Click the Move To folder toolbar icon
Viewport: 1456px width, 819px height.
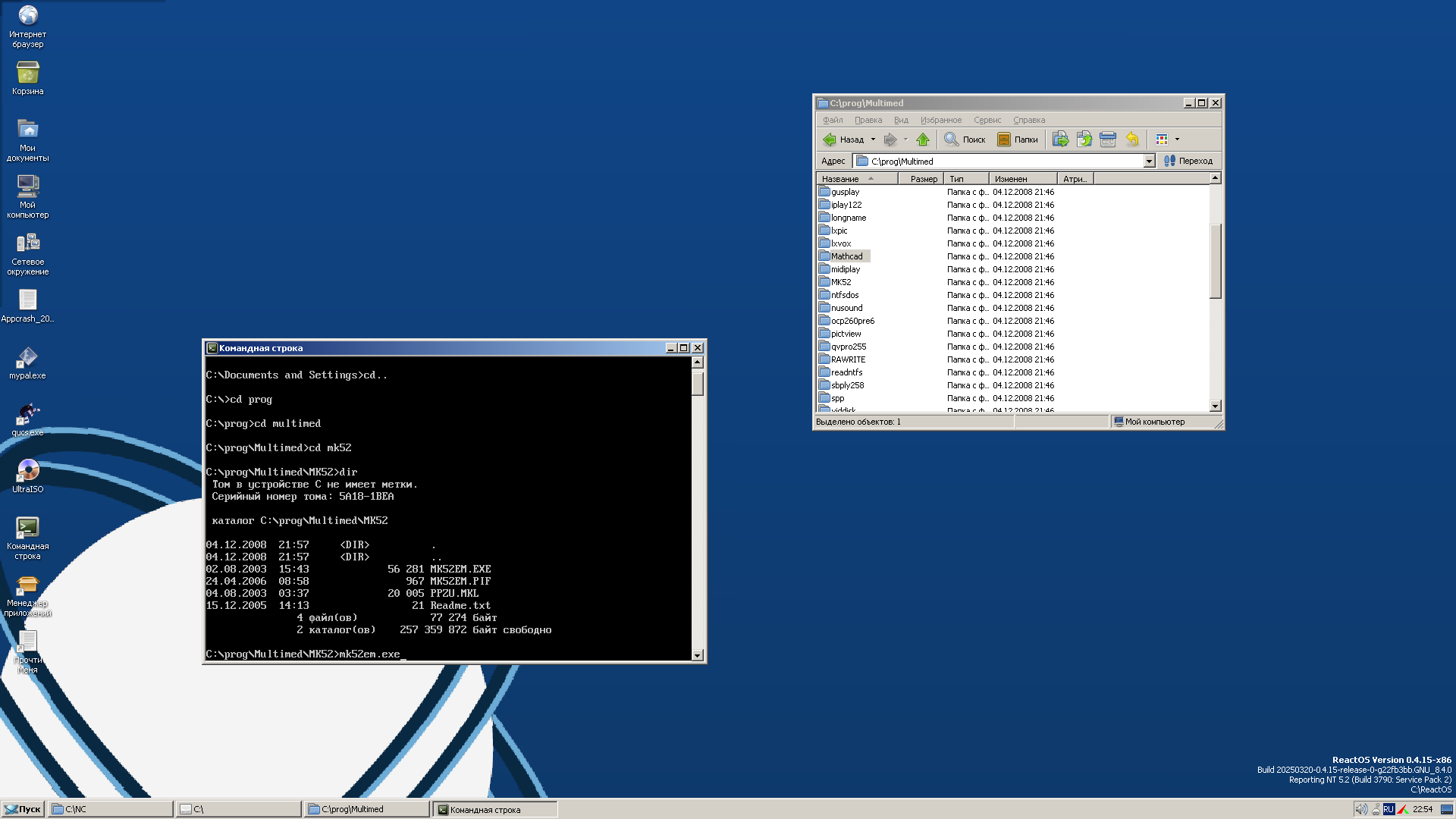pyautogui.click(x=1060, y=140)
